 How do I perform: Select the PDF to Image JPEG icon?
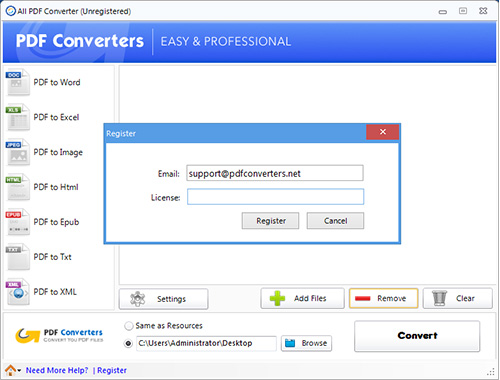(18, 152)
